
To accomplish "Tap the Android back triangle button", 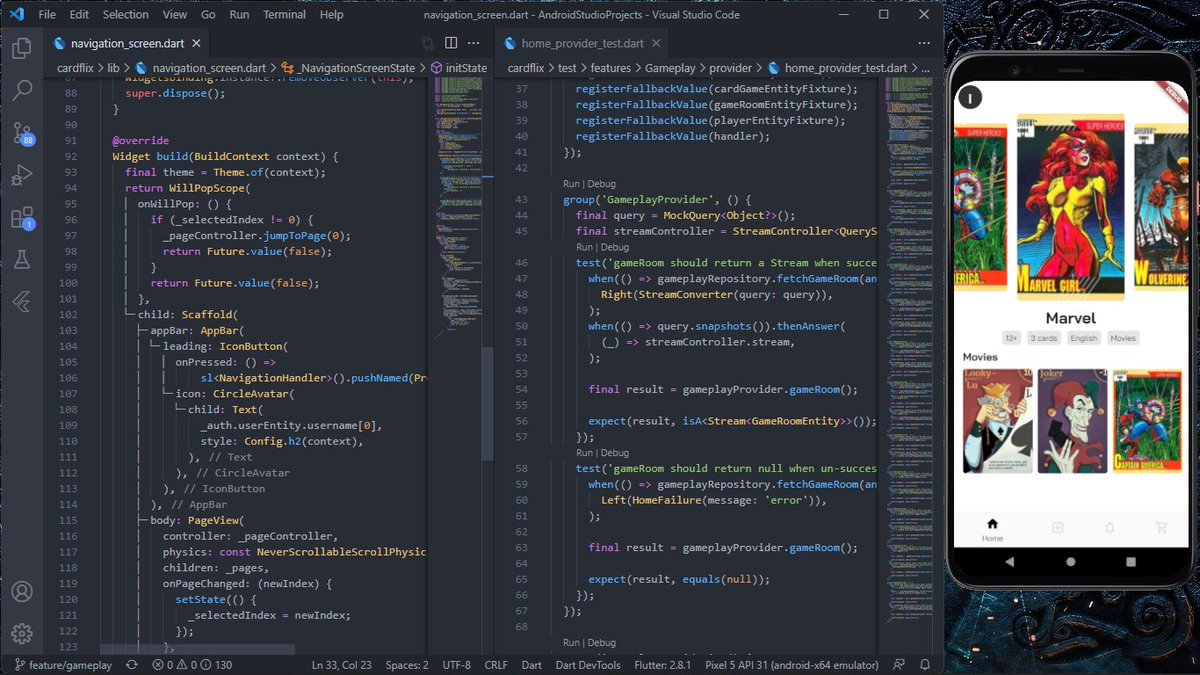I will click(x=1010, y=564).
